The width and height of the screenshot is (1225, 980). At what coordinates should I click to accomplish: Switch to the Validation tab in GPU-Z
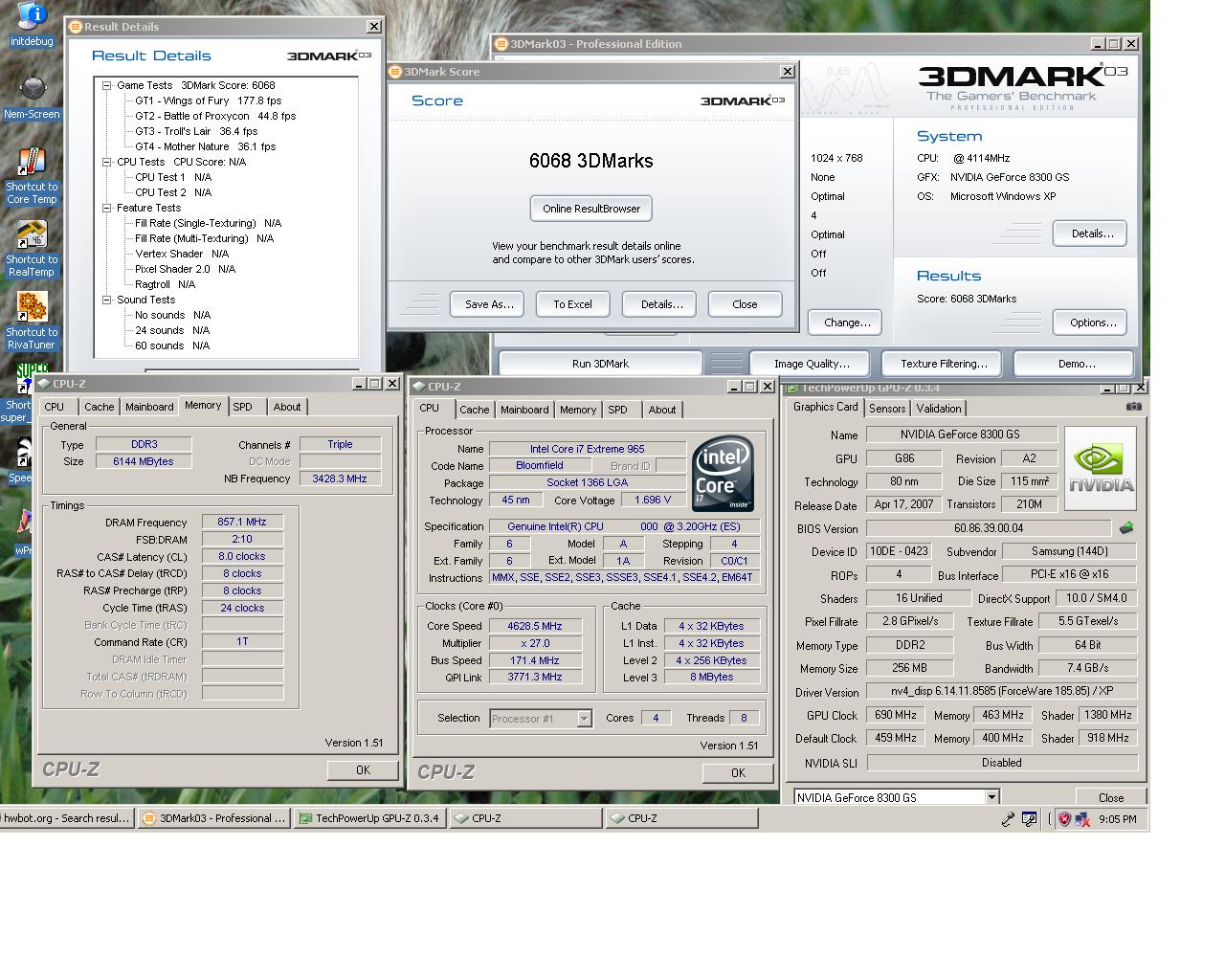point(939,408)
